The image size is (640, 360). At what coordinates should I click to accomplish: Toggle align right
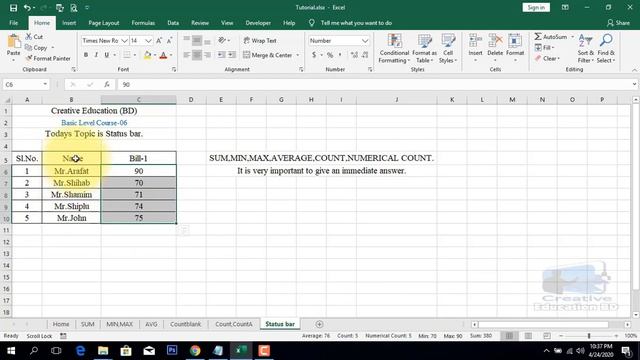coord(207,55)
